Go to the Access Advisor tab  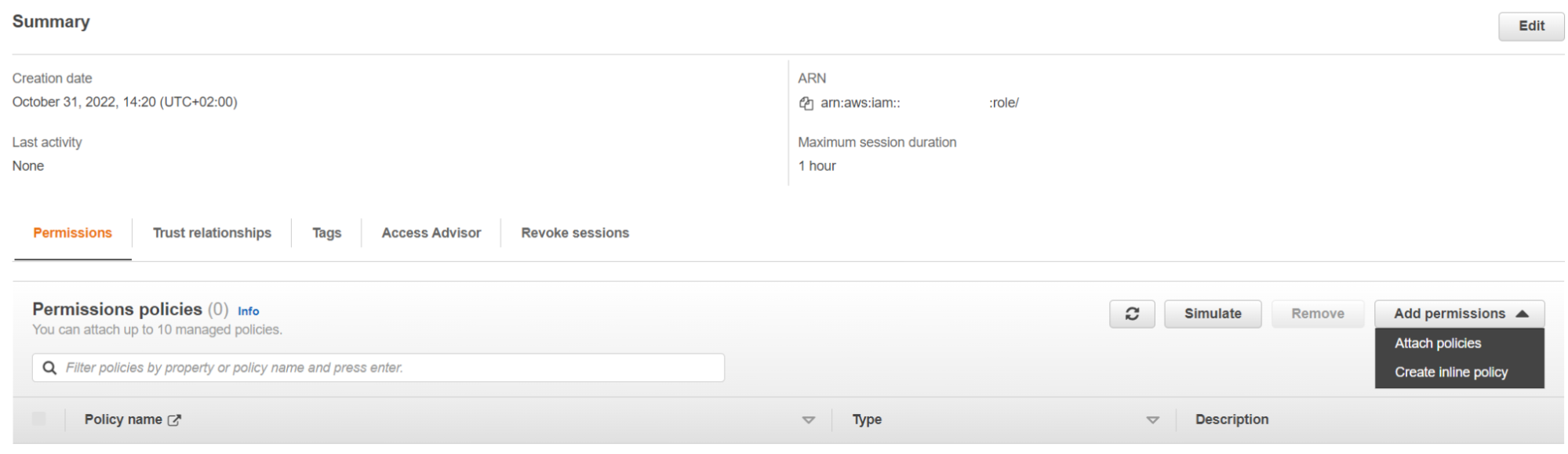(x=431, y=233)
